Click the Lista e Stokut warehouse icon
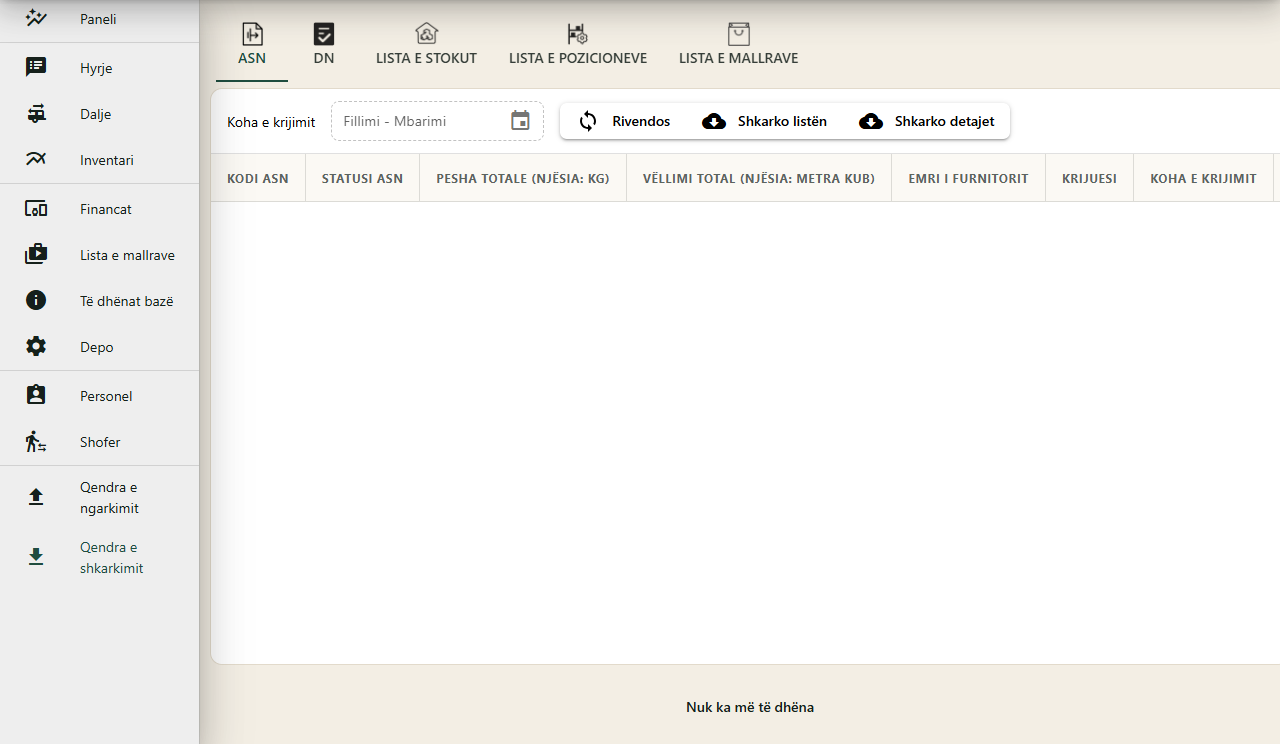Screen dimensions: 1280x744 pos(426,34)
